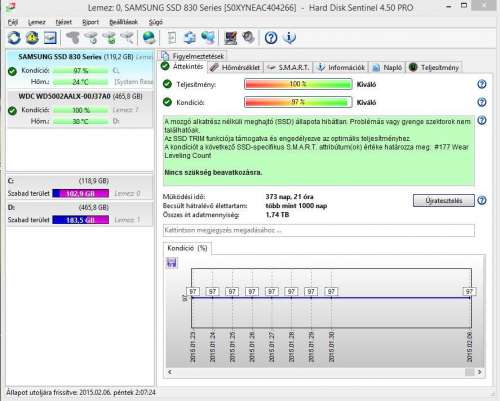Screen dimensions: 500x401
Task: Open the Riport menu
Action: (90, 22)
